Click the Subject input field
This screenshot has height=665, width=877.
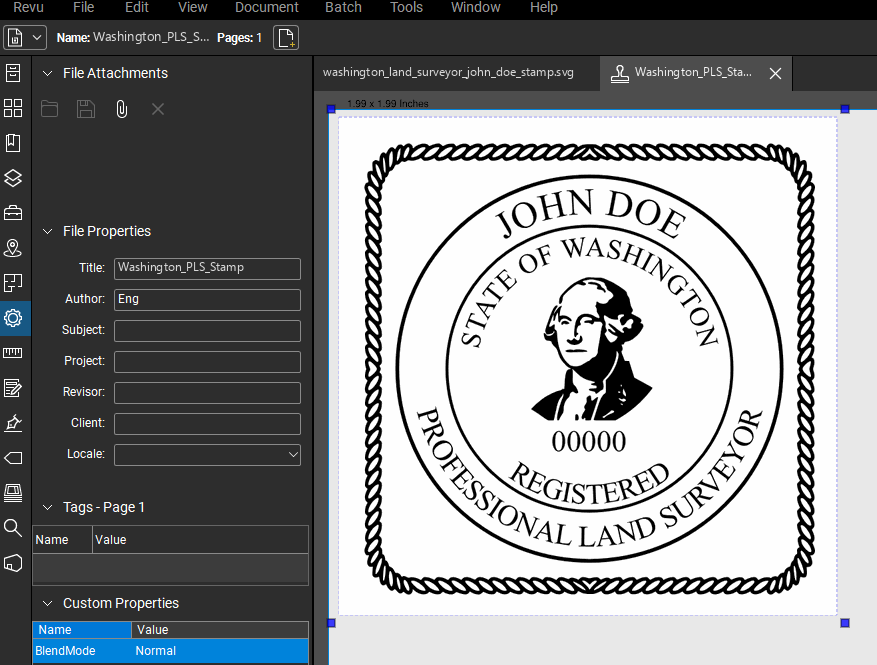point(207,331)
